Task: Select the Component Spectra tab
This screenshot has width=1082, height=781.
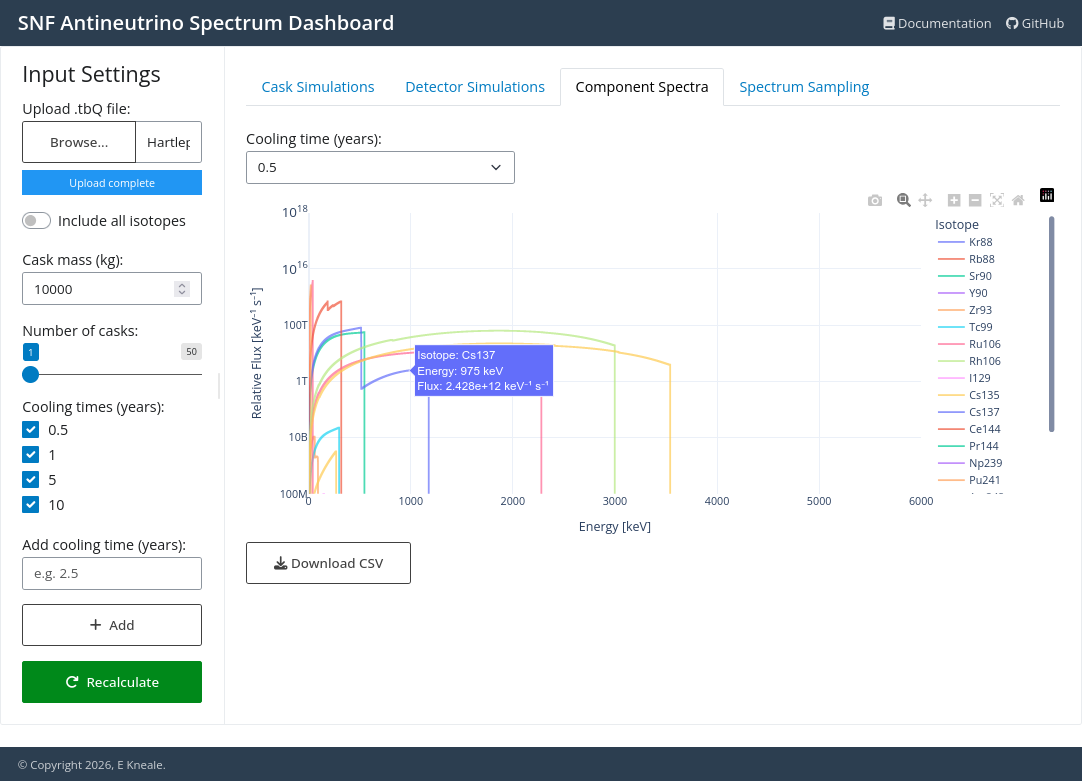Action: pos(642,87)
